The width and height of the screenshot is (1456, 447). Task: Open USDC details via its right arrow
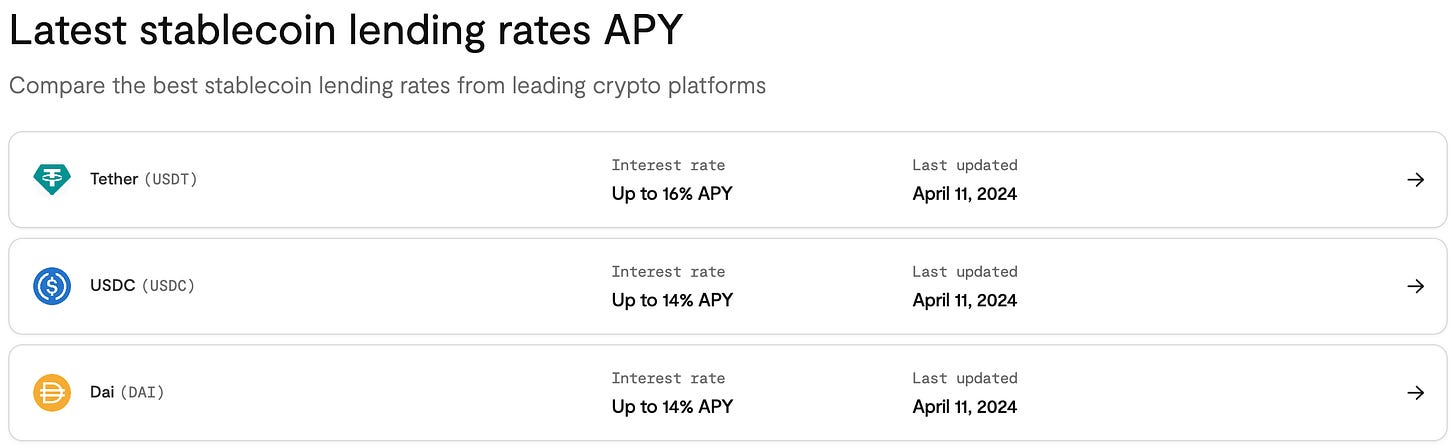(x=1415, y=286)
